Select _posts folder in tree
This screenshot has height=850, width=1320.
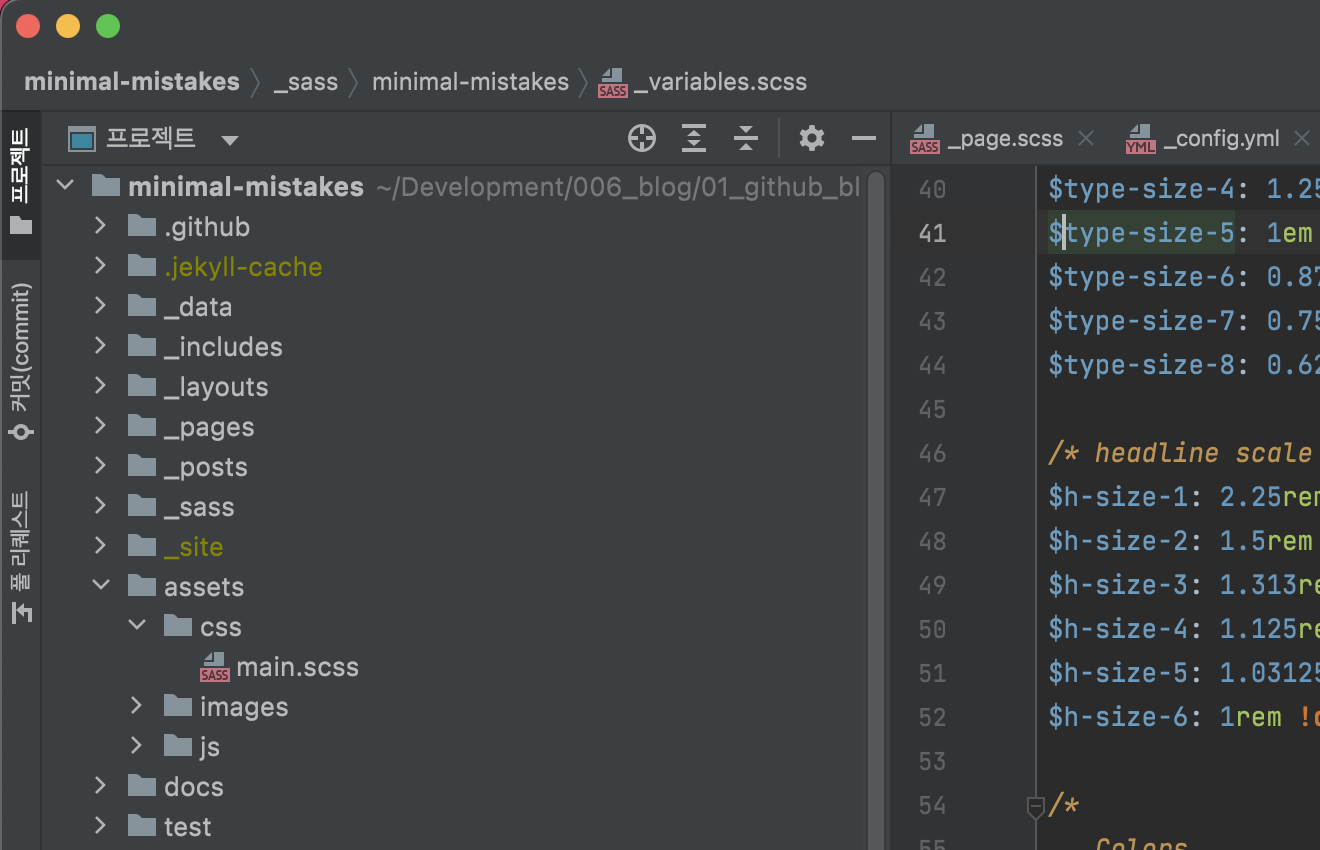(x=205, y=467)
